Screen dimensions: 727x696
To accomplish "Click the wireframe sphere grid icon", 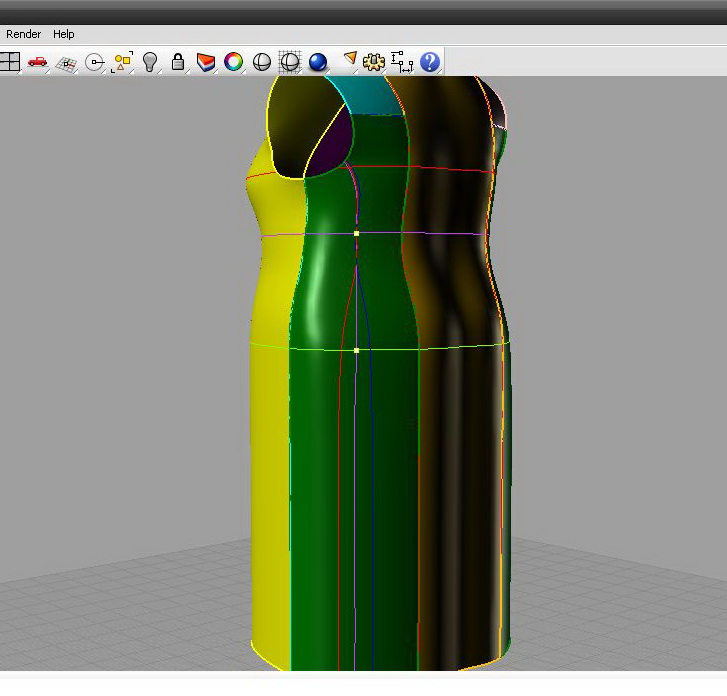I will [289, 62].
